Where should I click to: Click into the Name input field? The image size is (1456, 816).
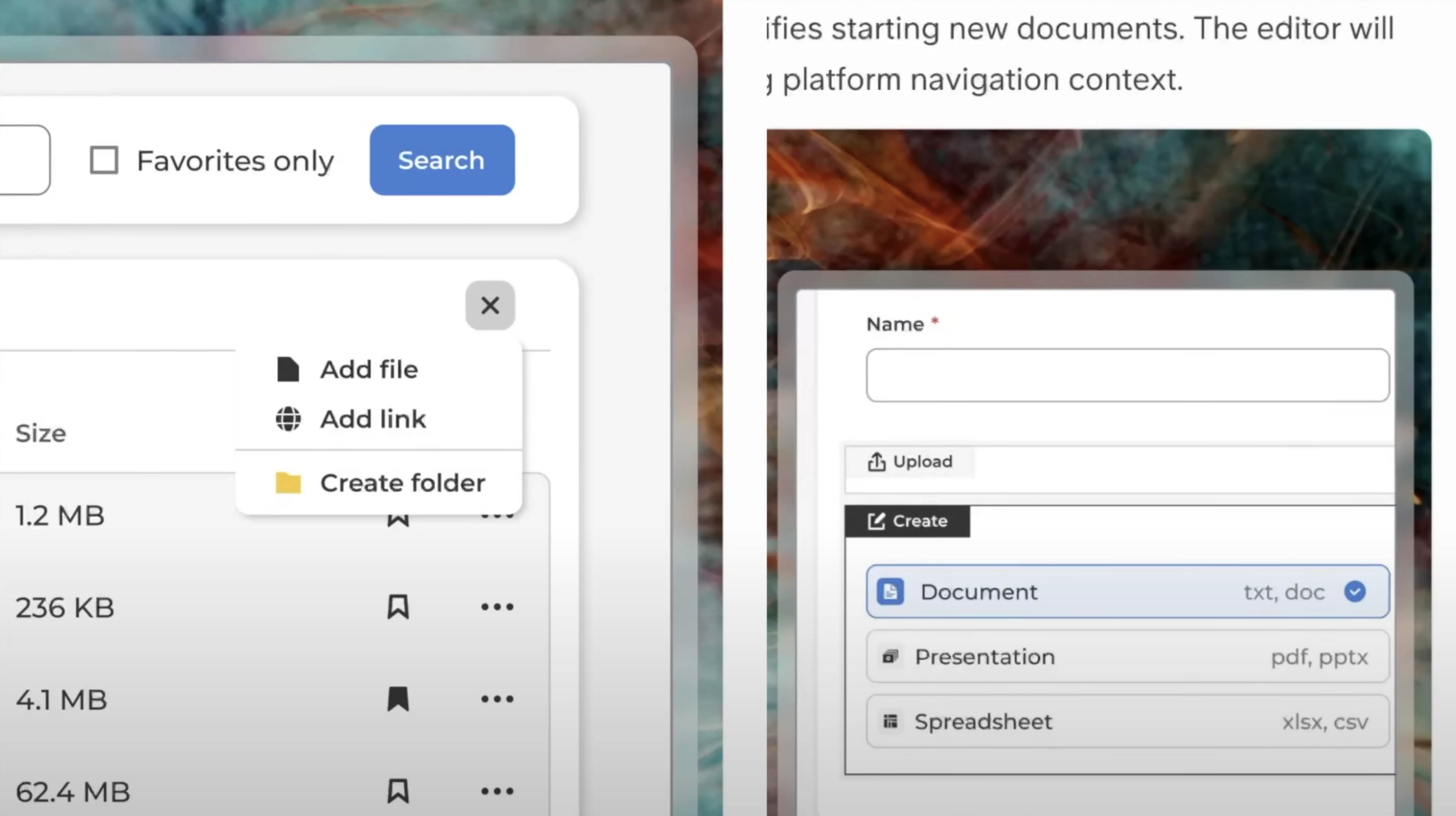pos(1127,375)
